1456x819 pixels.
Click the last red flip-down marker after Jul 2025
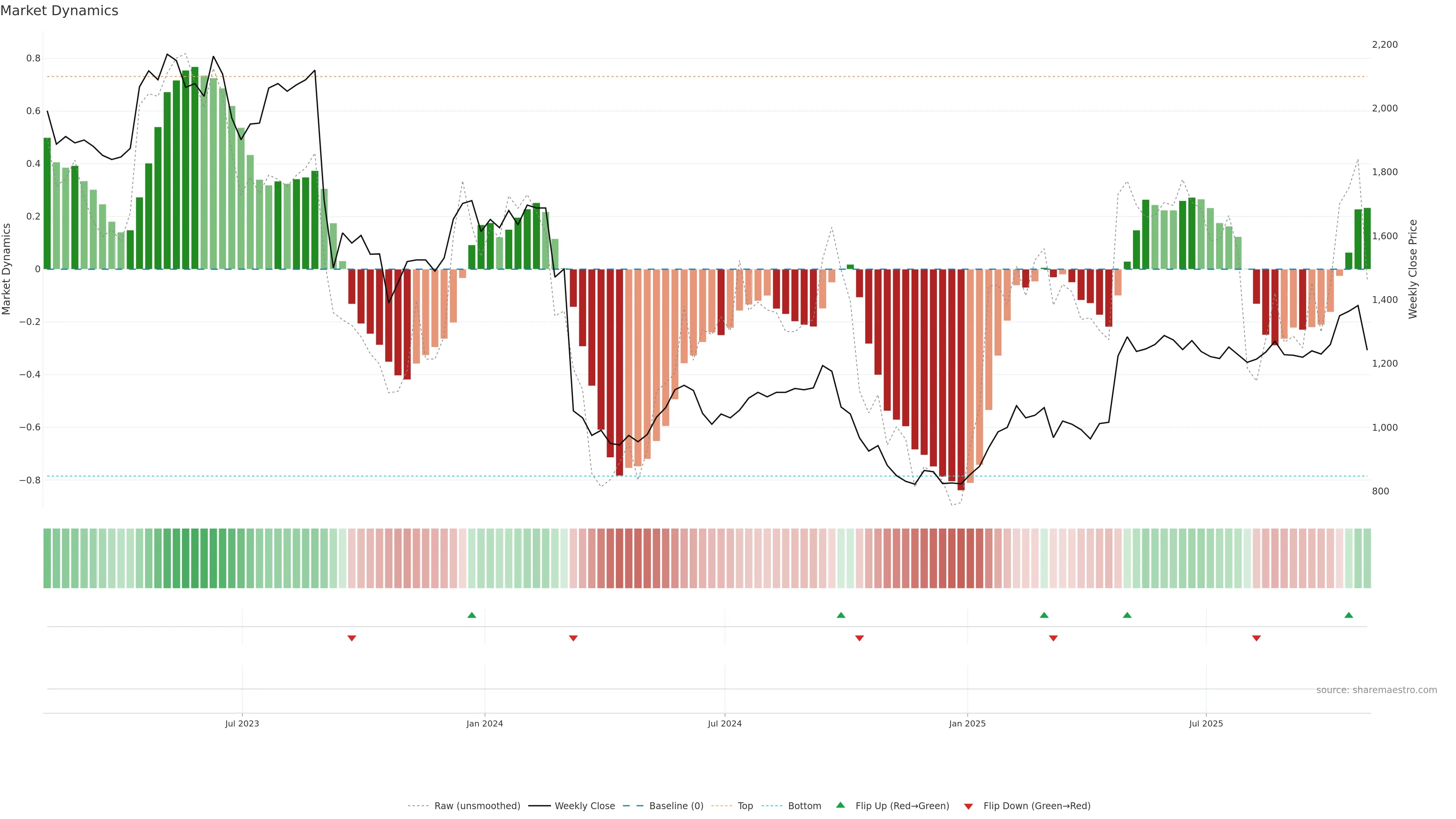1257,638
